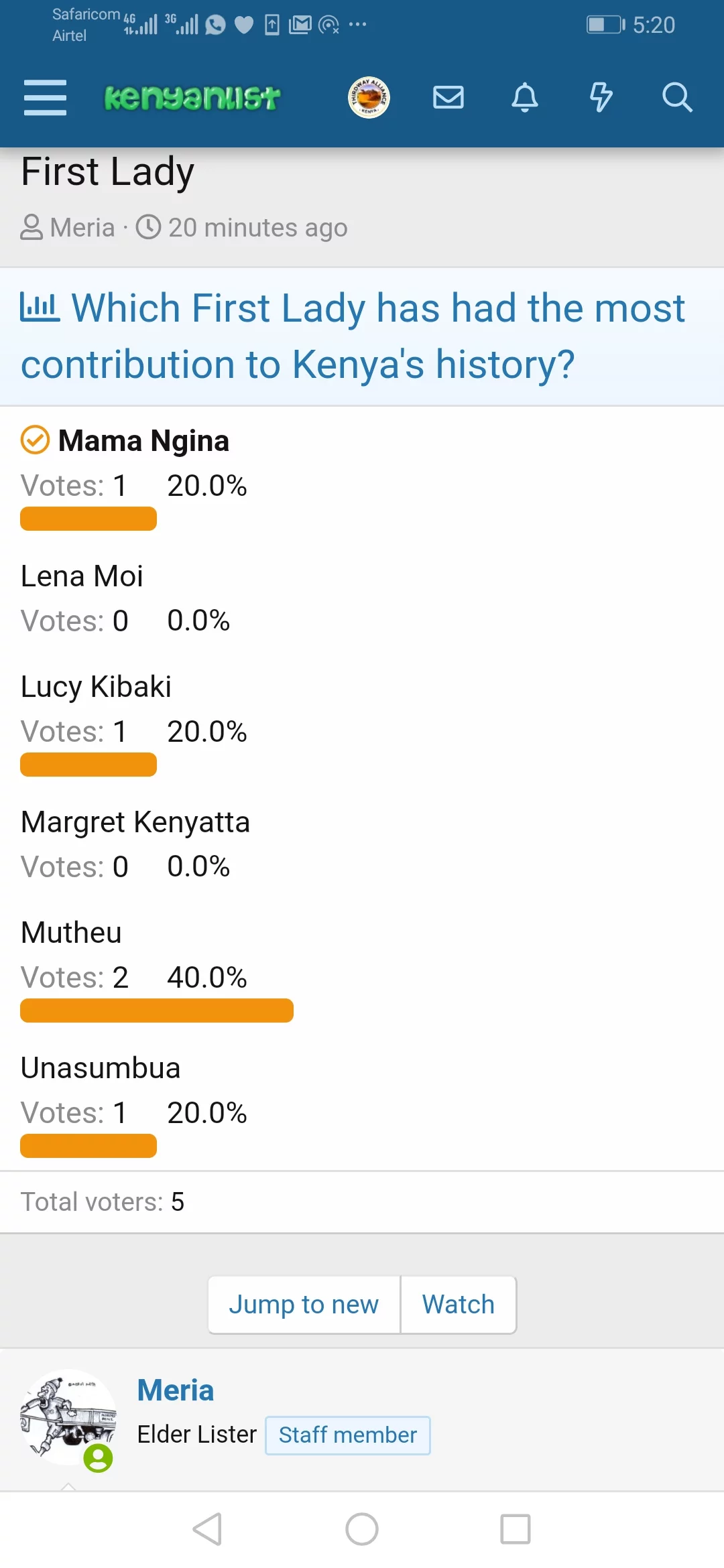Open the hamburger navigation menu
Viewport: 724px width, 1568px height.
tap(45, 98)
